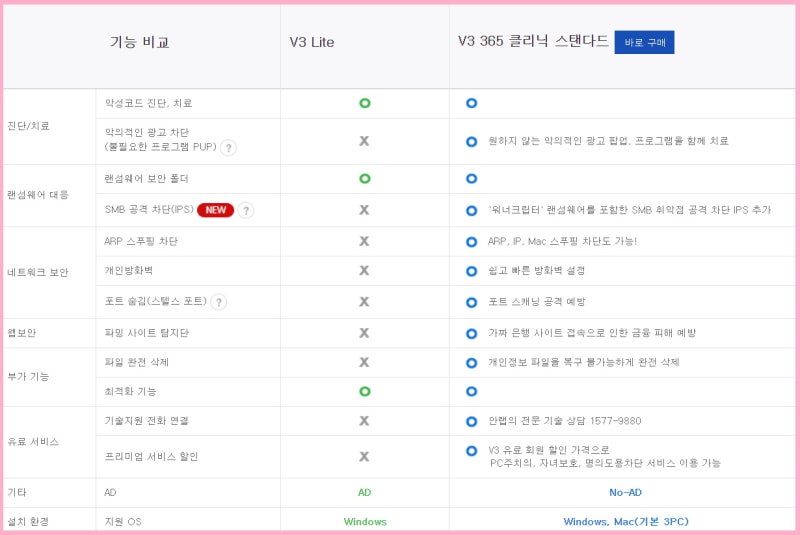
Task: Click the 유료 서비스 category label
Action: (x=33, y=442)
